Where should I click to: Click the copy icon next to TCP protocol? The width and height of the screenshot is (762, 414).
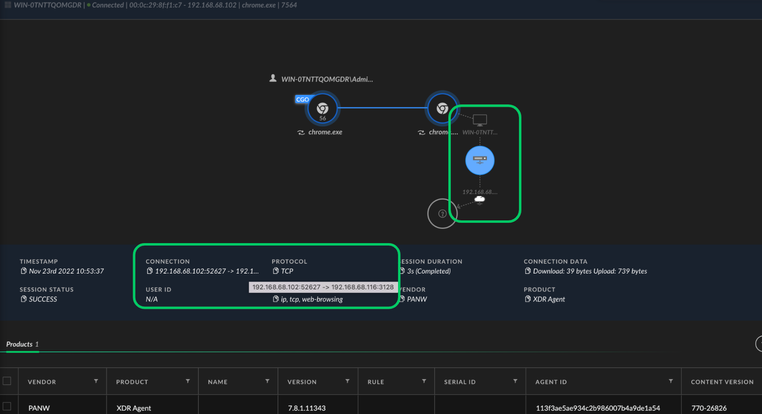click(x=276, y=271)
